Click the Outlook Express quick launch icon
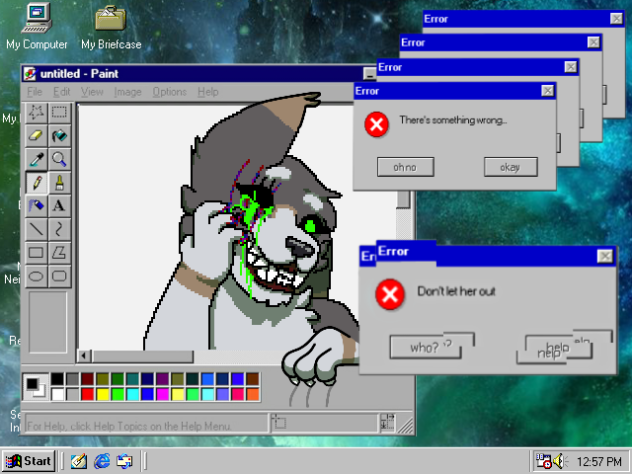Screen dimensions: 632x474 [x=125, y=461]
